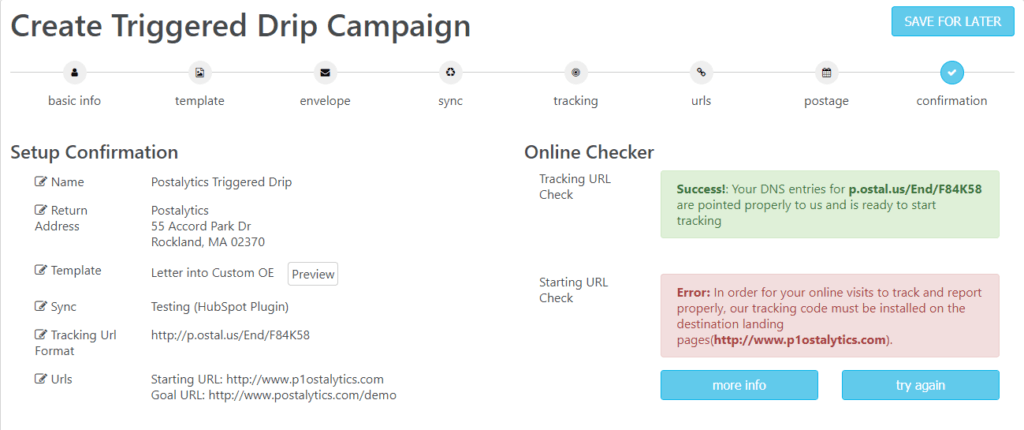Select the tracking step label
The image size is (1024, 430).
pyautogui.click(x=575, y=101)
